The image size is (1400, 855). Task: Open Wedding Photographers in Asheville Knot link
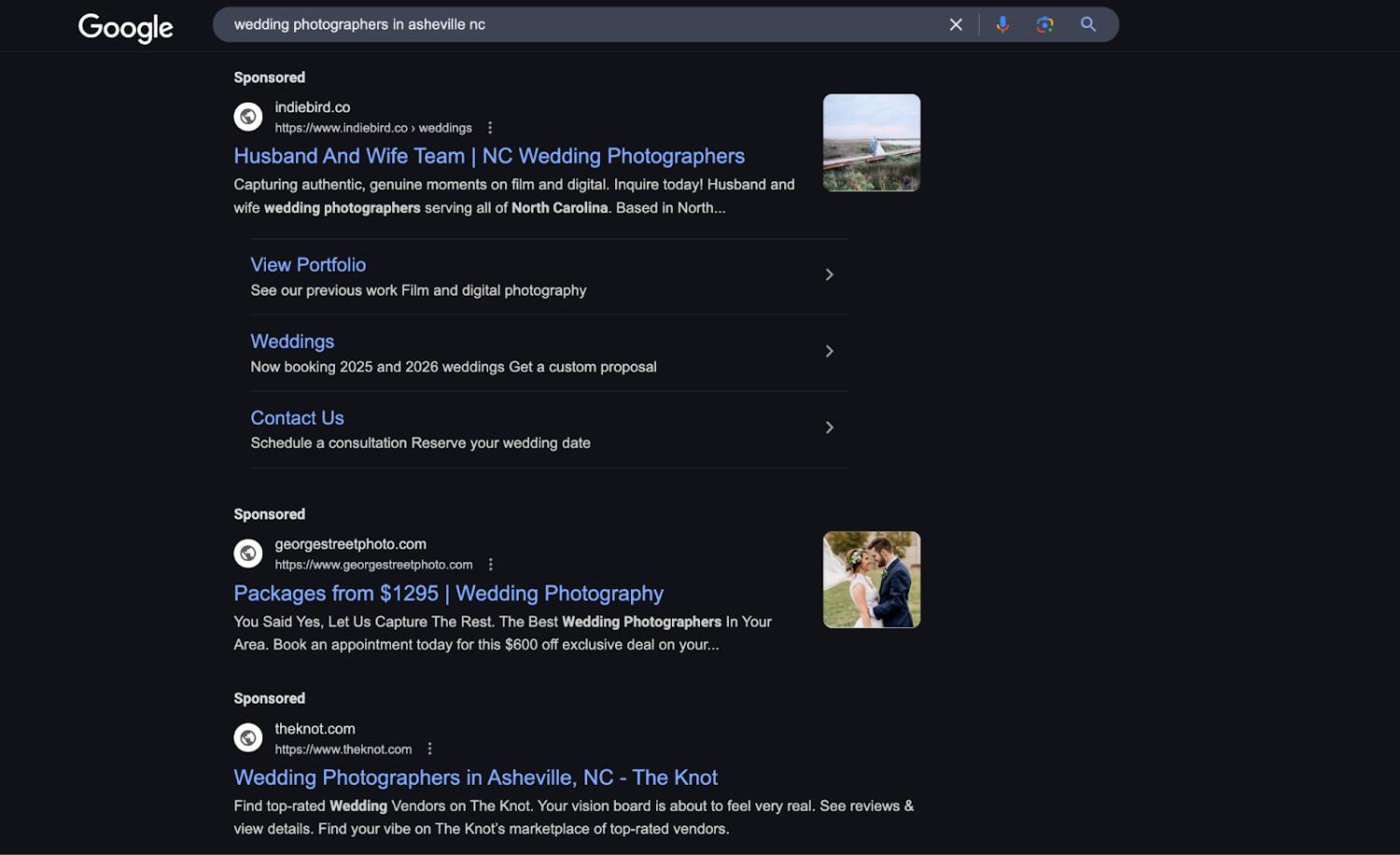point(475,778)
